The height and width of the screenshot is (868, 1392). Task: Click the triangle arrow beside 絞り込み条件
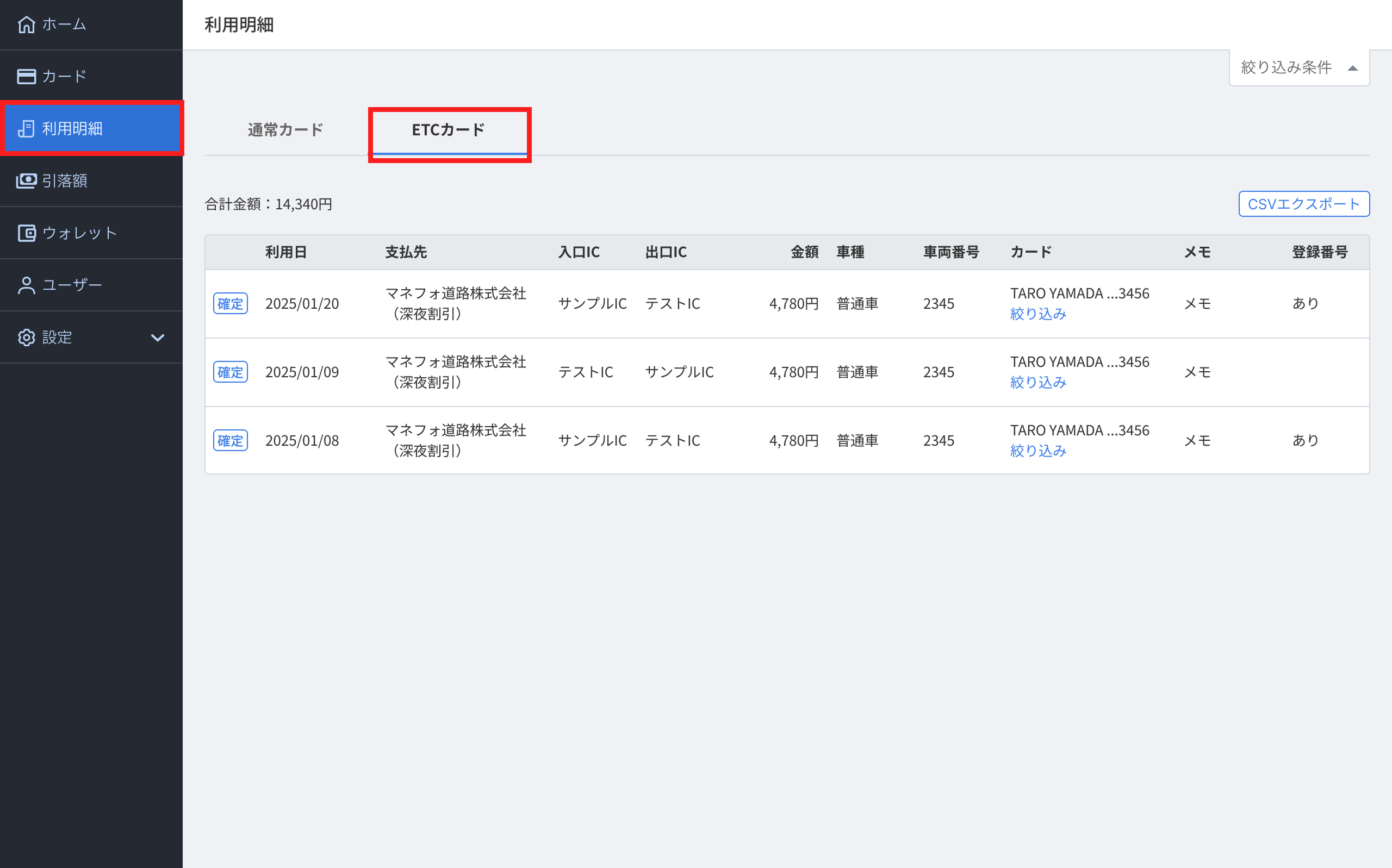click(x=1352, y=68)
